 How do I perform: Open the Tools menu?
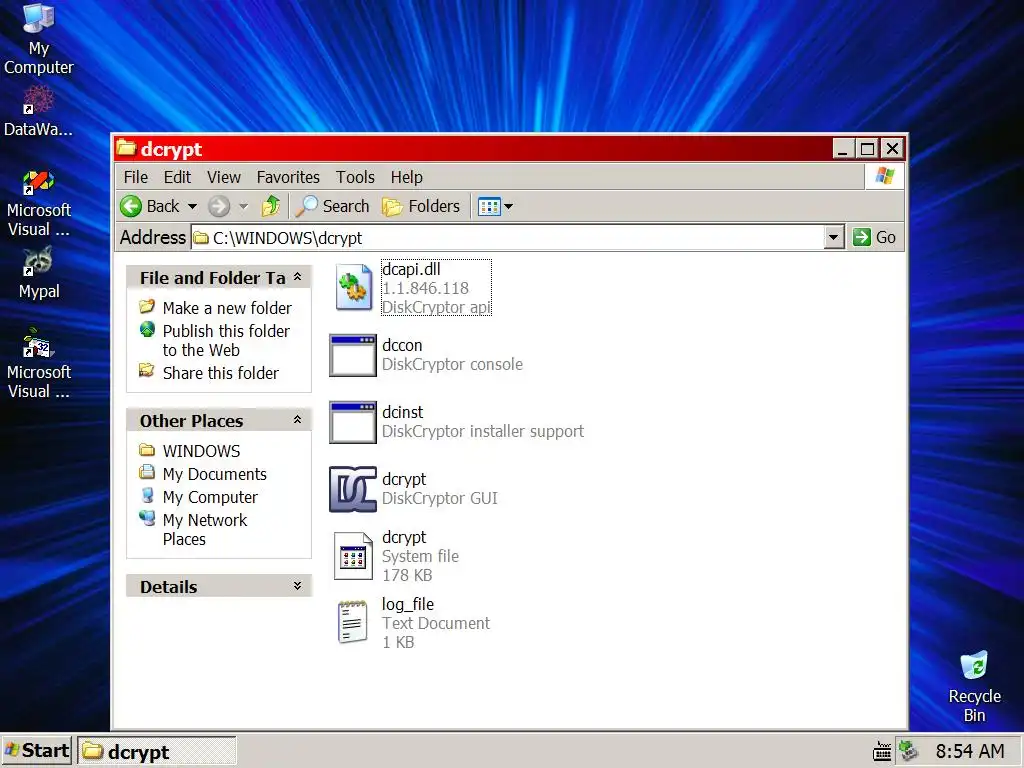(x=355, y=177)
